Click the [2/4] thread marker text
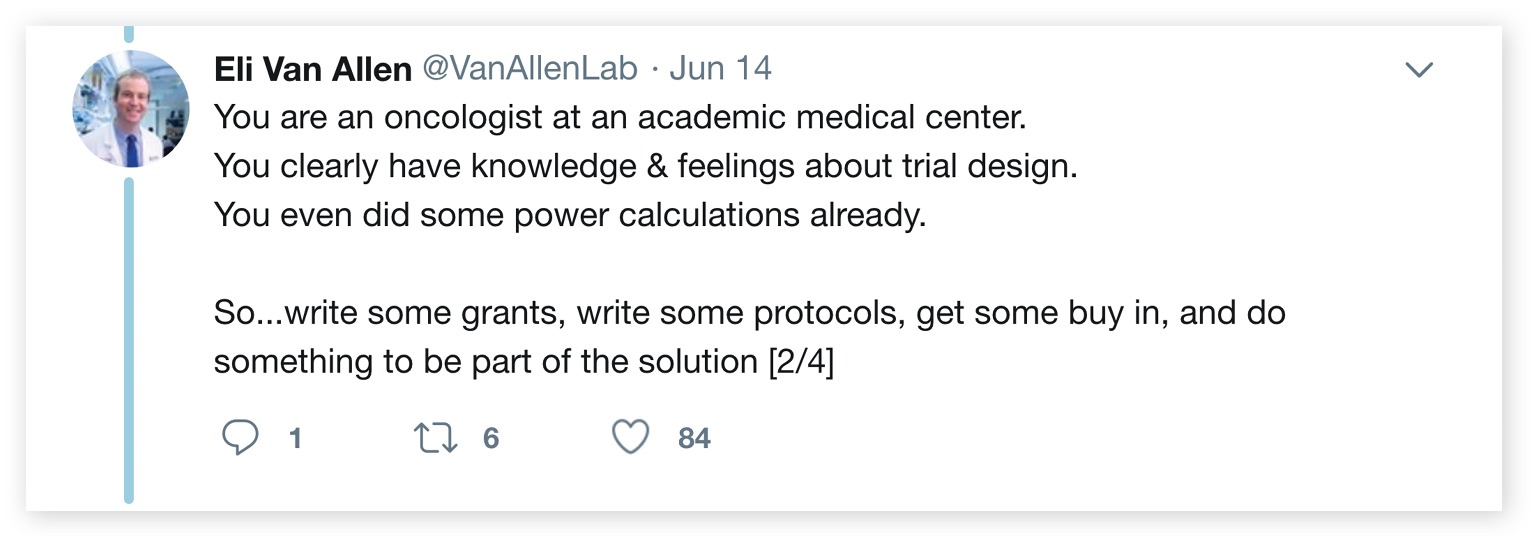Image resolution: width=1535 pixels, height=544 pixels. coord(800,361)
